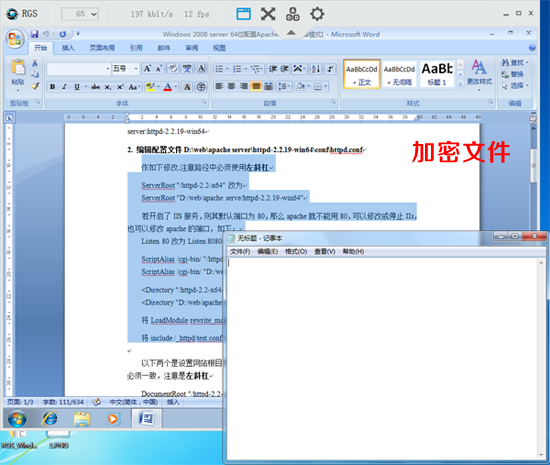550x465 pixels.
Task: Click the Copy icon in the clipboard group
Action: tap(35, 74)
